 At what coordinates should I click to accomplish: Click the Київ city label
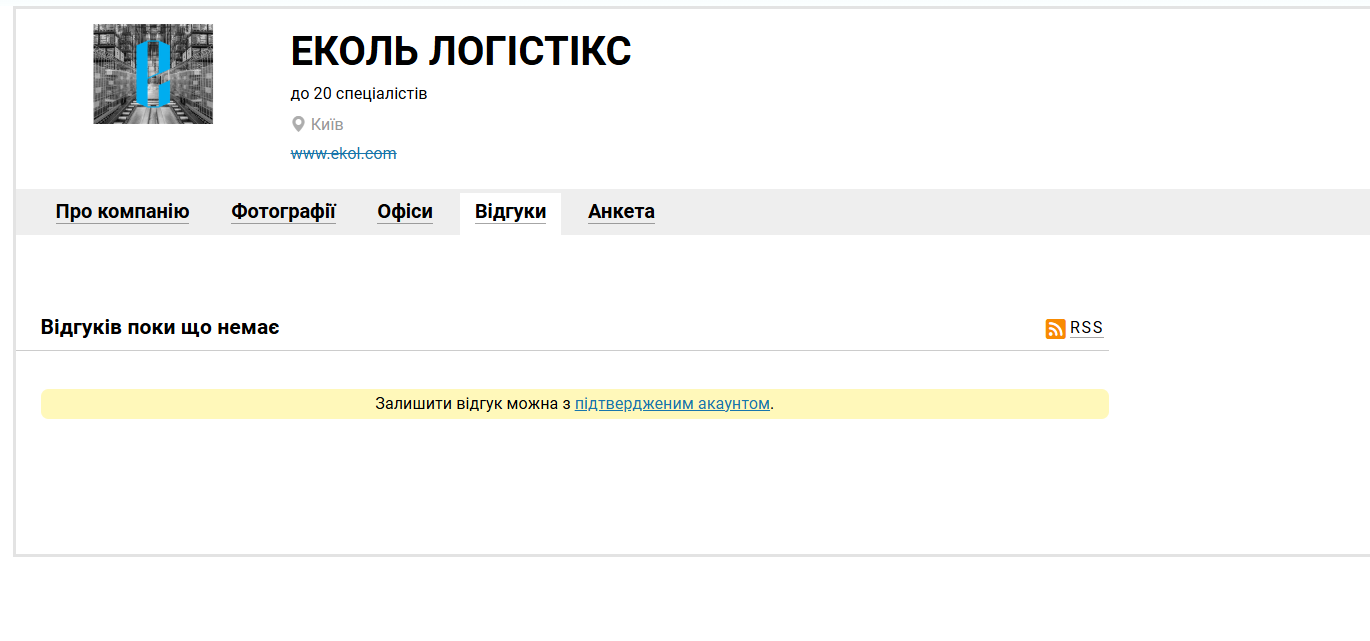pyautogui.click(x=327, y=124)
